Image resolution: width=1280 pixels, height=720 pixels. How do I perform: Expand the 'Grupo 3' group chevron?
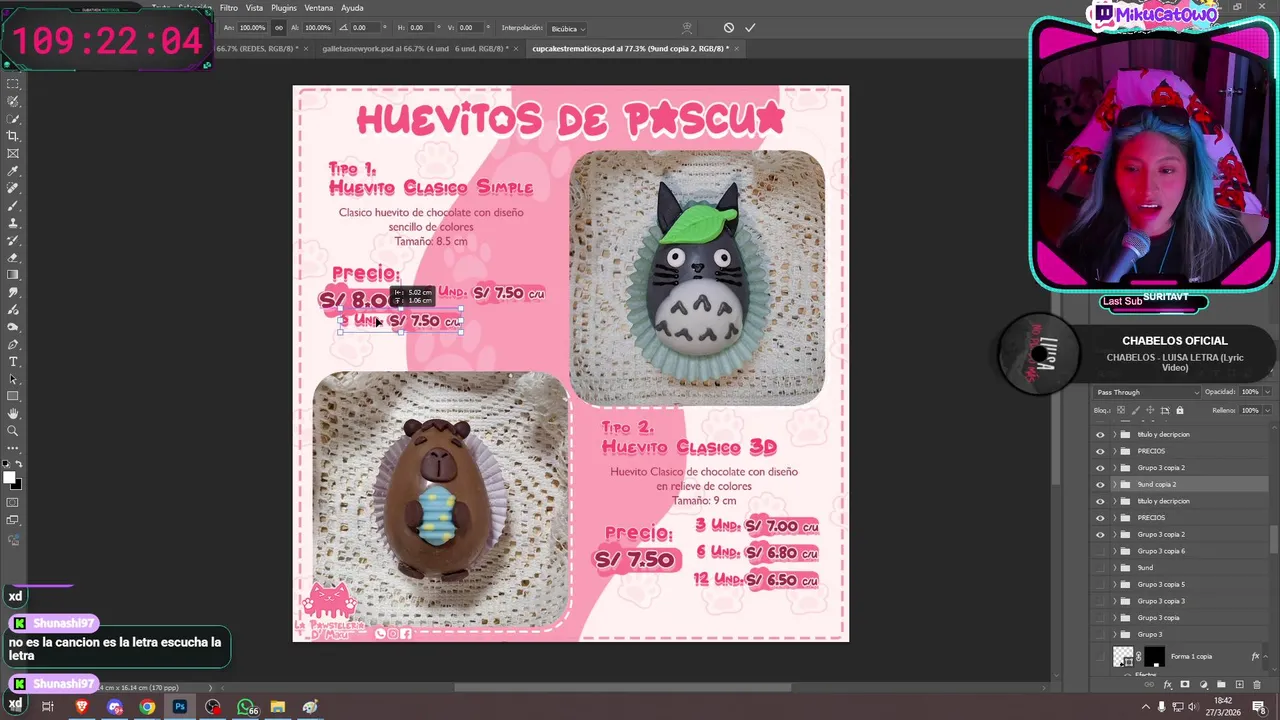[1114, 634]
